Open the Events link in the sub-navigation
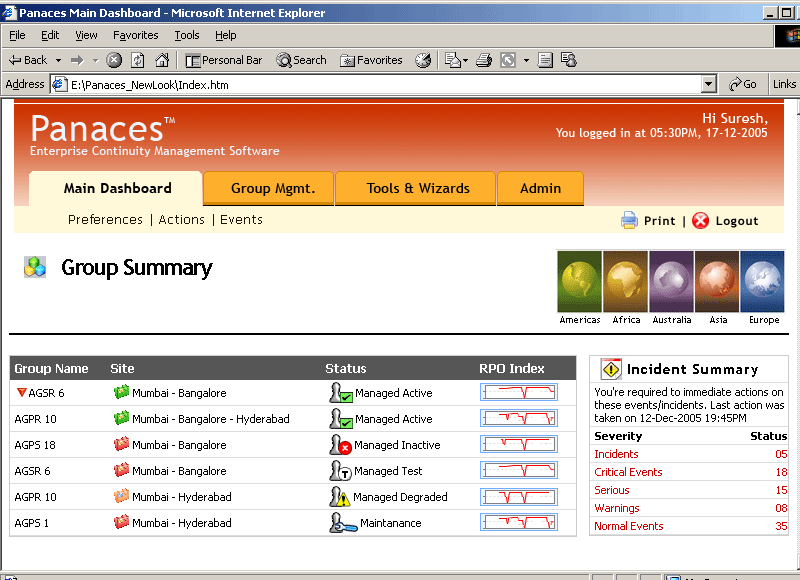 [x=241, y=219]
